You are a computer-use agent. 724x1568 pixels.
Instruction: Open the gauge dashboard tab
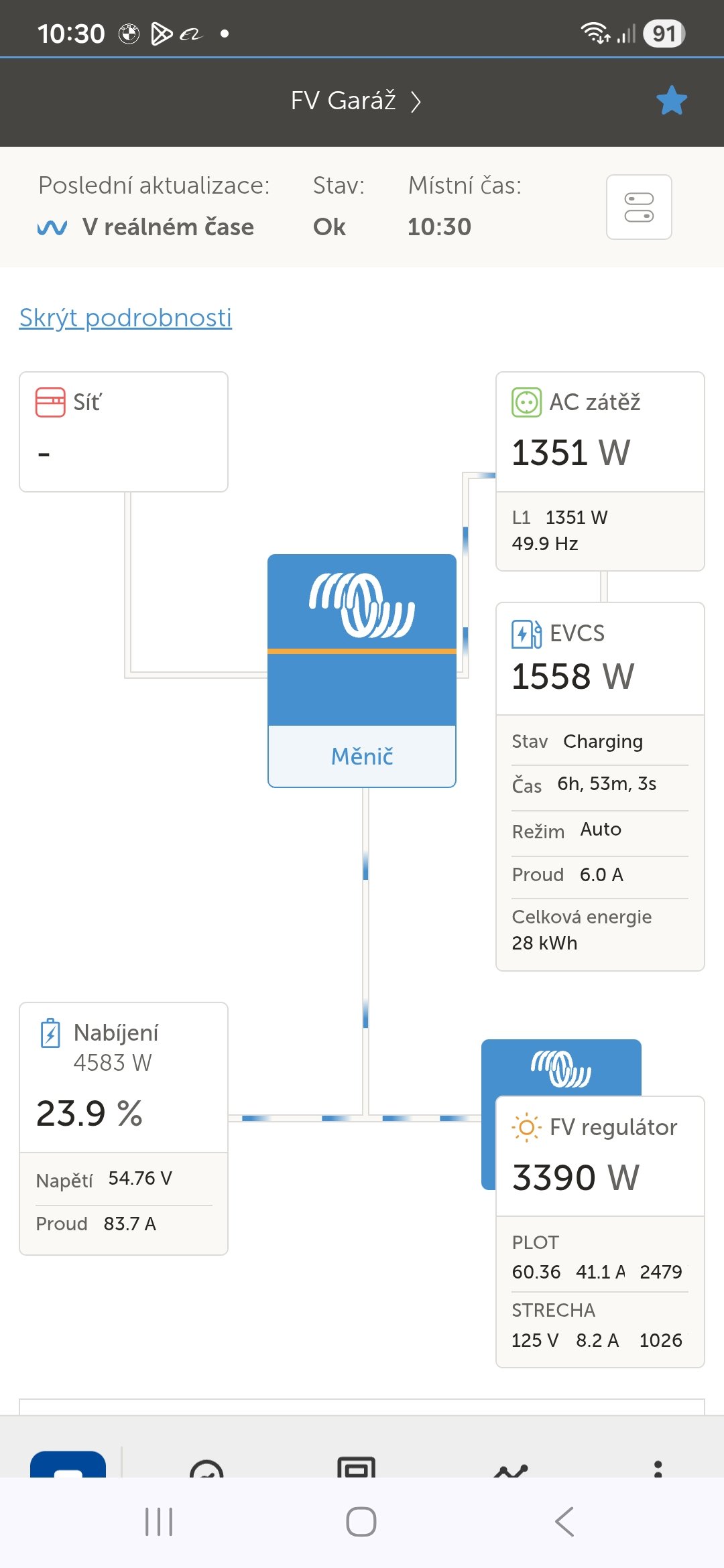[206, 1469]
